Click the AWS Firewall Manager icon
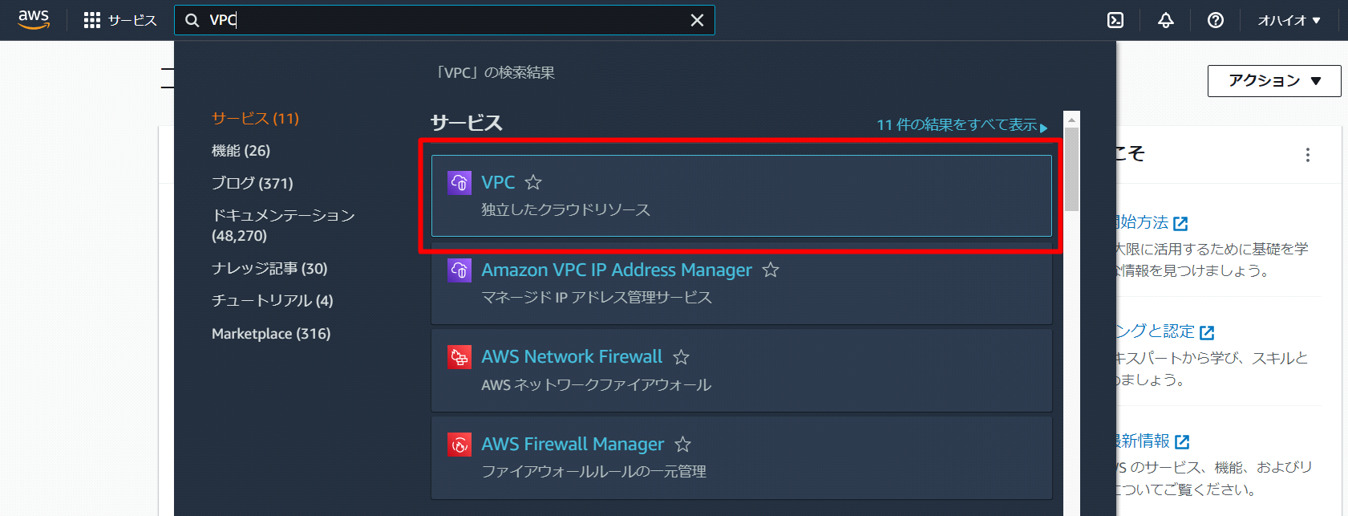This screenshot has width=1348, height=516. point(459,444)
